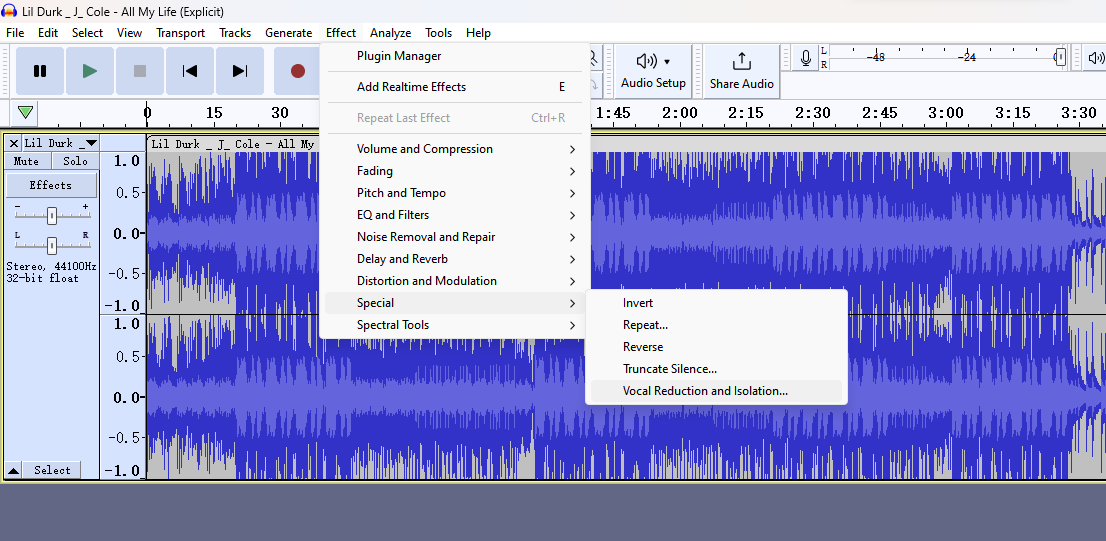
Task: Expand the Noise Removal and Repair submenu
Action: [x=455, y=237]
